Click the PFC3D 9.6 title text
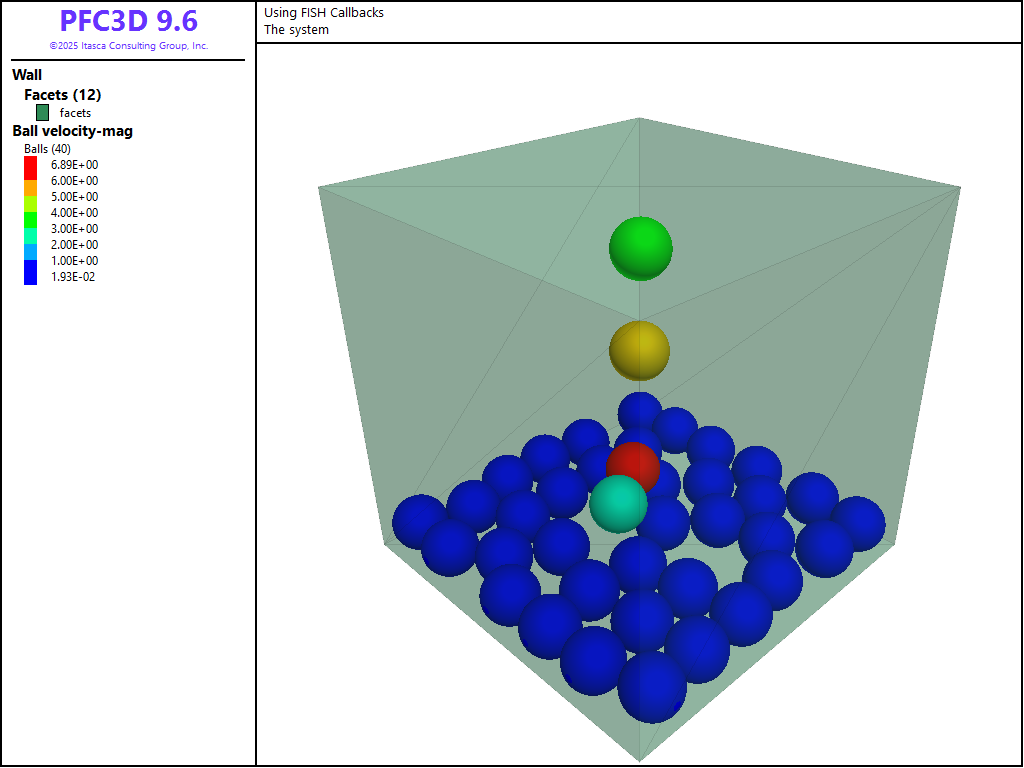Screen dimensions: 1024x768 128,21
